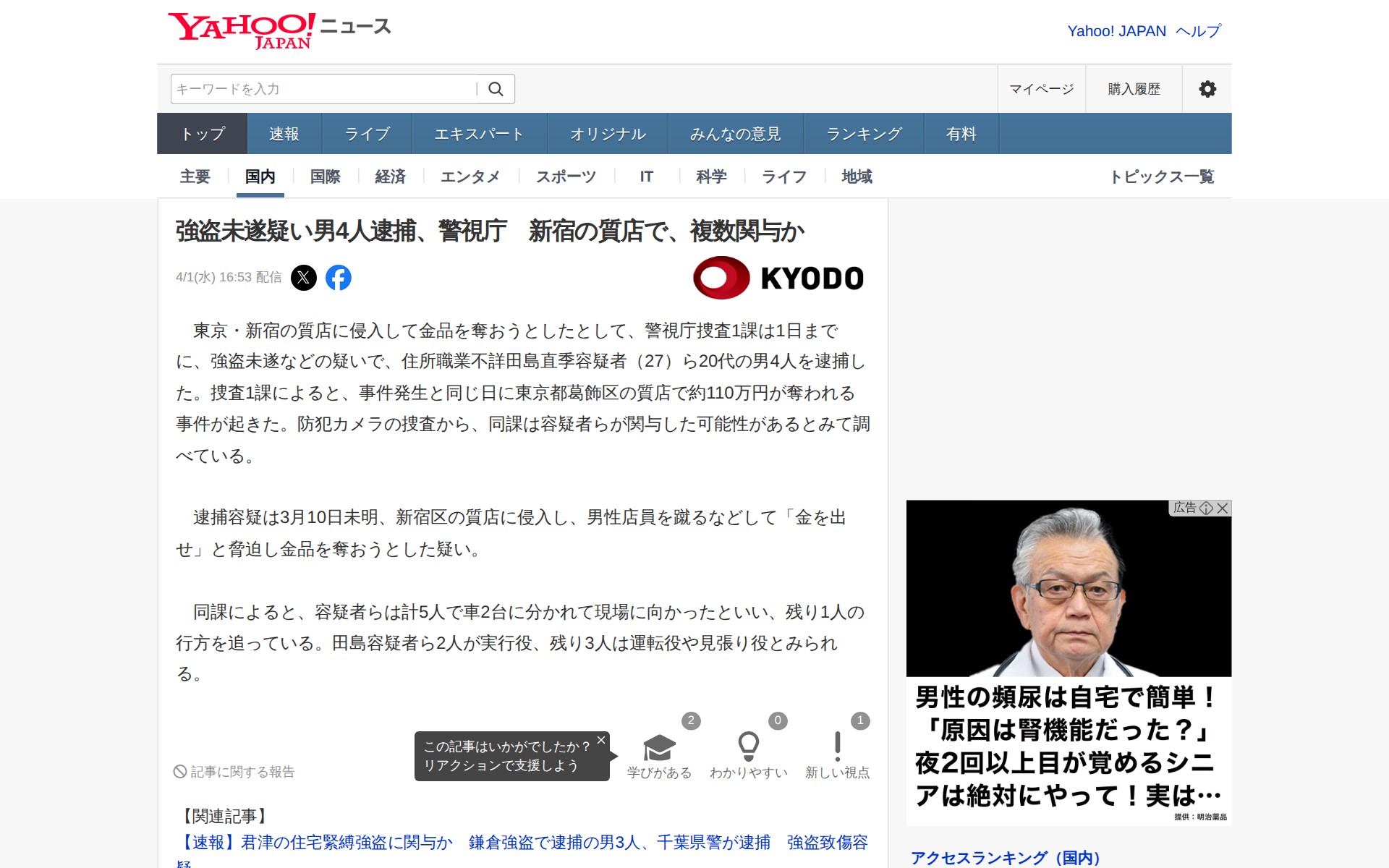Open トピックス一覧 link
The width and height of the screenshot is (1389, 868).
click(1162, 176)
